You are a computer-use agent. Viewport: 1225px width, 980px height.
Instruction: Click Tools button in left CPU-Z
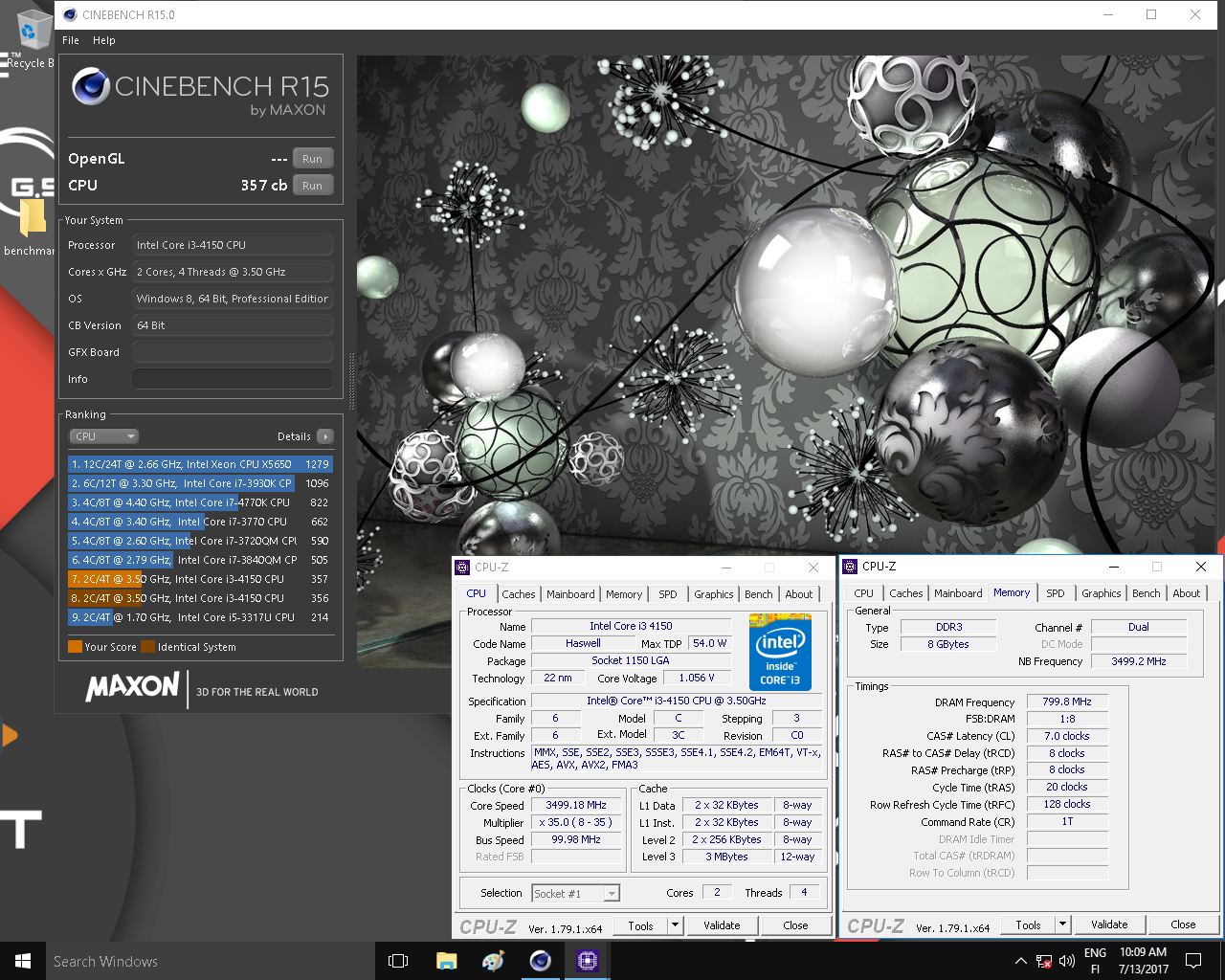pyautogui.click(x=641, y=925)
